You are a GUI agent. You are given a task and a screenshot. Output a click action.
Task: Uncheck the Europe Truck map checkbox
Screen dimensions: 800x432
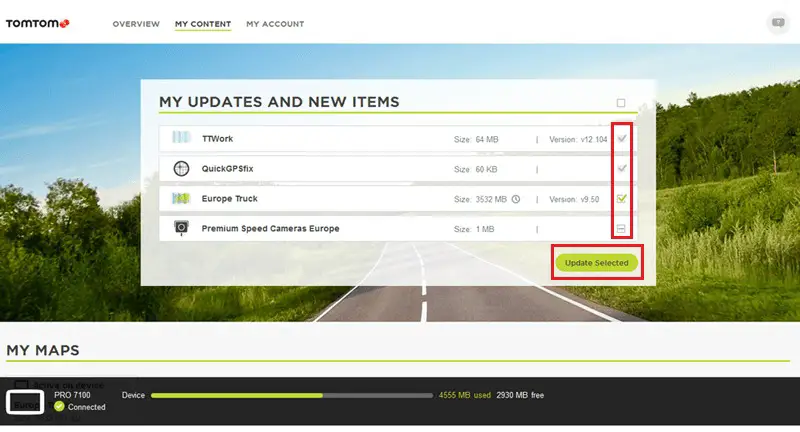pos(621,198)
